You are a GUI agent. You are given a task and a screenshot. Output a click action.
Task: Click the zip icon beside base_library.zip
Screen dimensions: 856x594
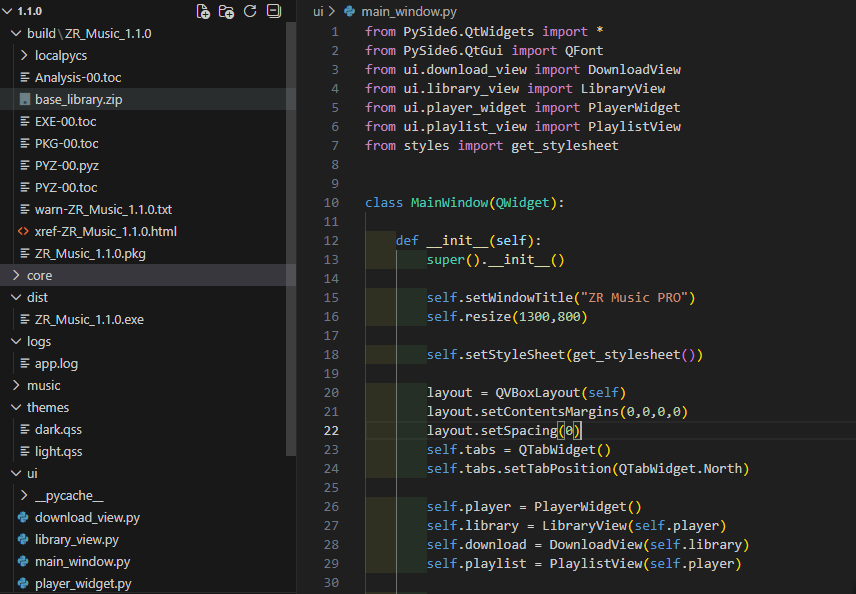[x=24, y=99]
